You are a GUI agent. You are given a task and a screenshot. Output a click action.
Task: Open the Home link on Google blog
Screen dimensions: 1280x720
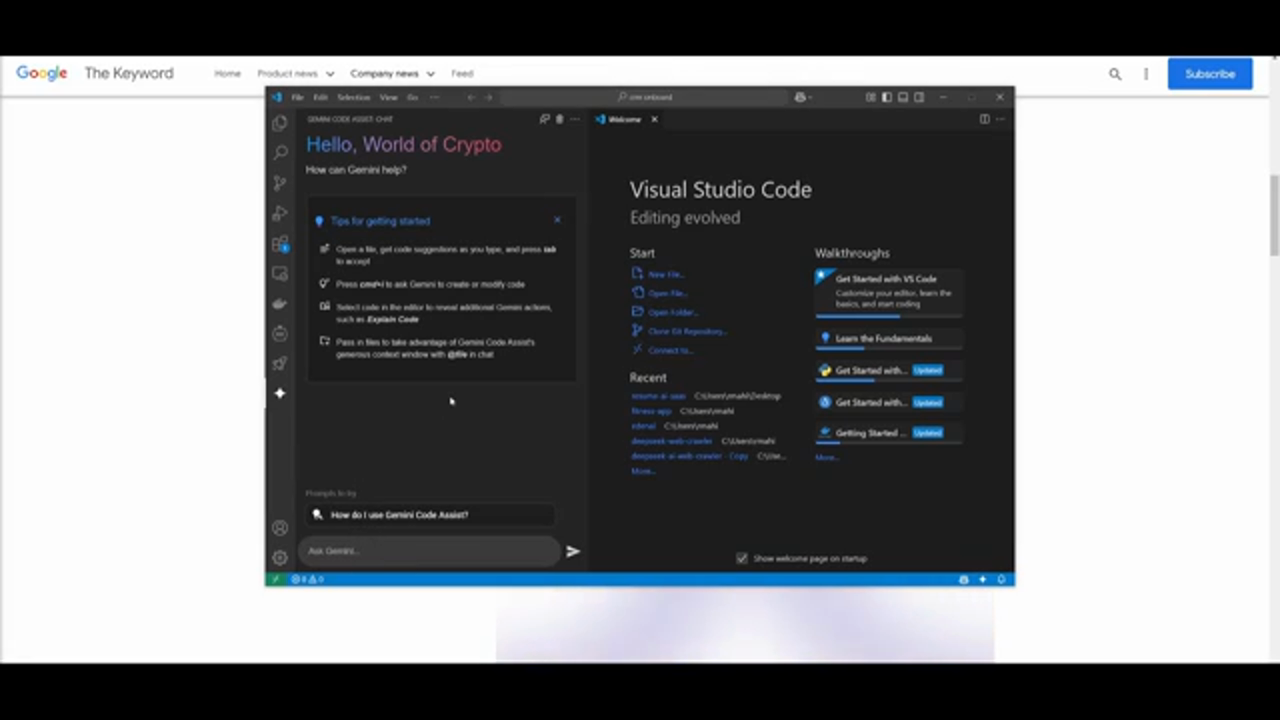click(x=227, y=74)
